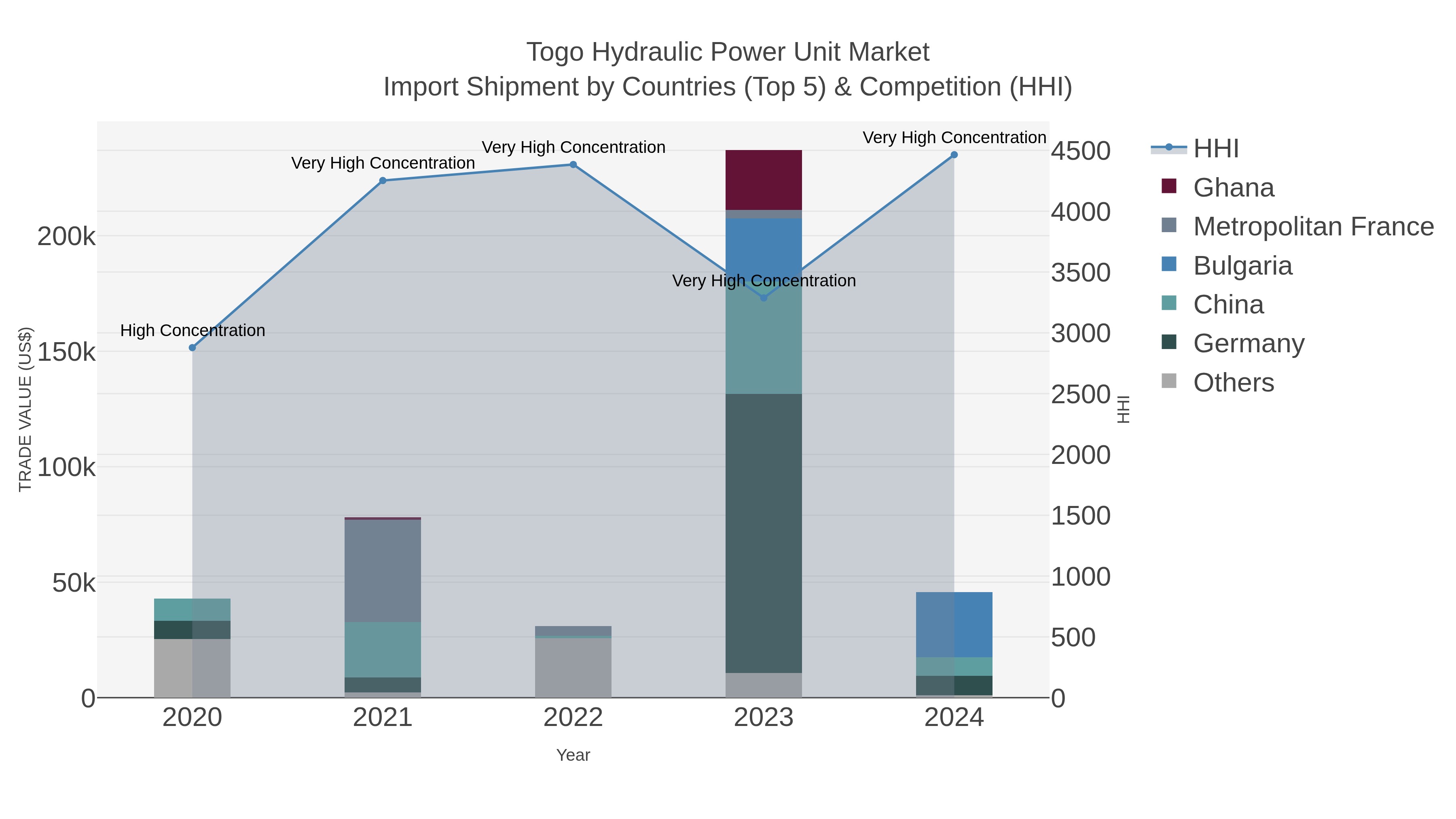Click the Metropolitan France segment of the 2022 bar
The width and height of the screenshot is (1456, 819).
point(573,631)
